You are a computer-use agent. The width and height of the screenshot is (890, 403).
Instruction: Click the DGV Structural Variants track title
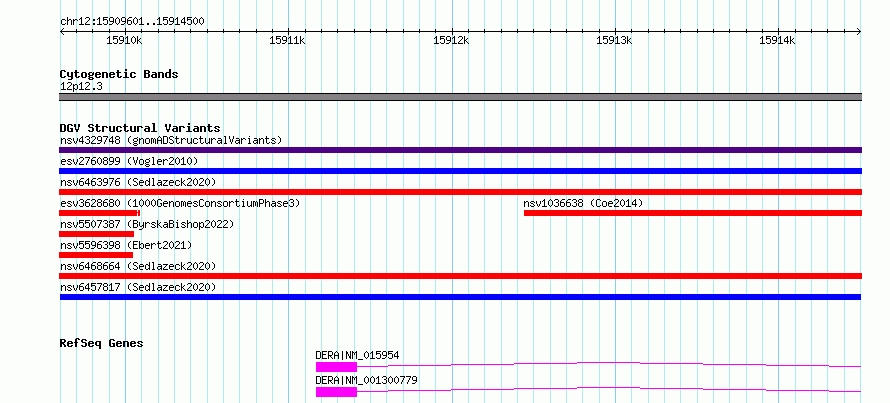[140, 128]
